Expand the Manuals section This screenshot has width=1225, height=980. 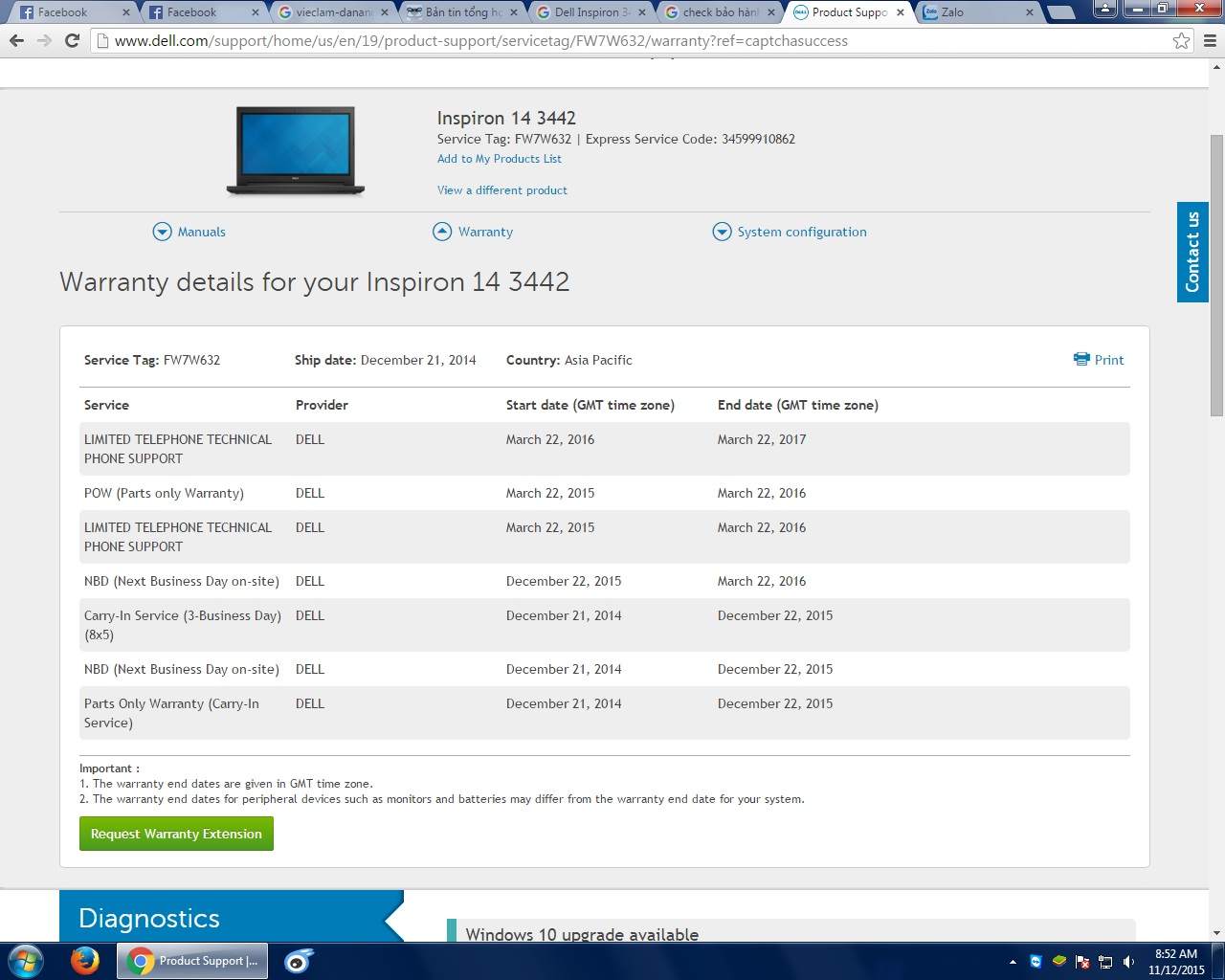189,232
